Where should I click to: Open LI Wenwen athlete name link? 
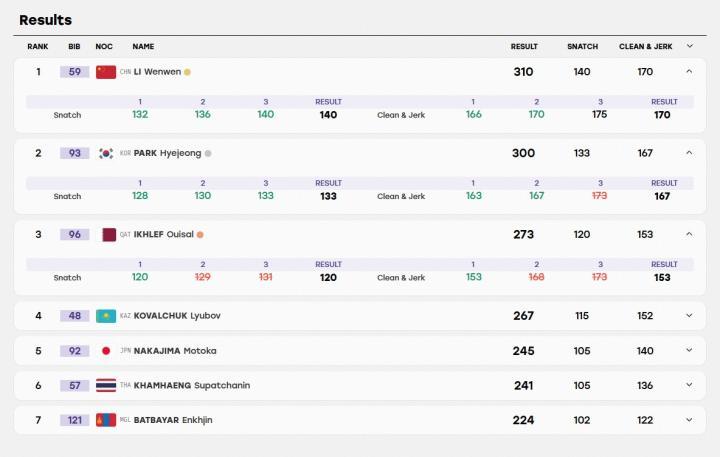point(157,72)
